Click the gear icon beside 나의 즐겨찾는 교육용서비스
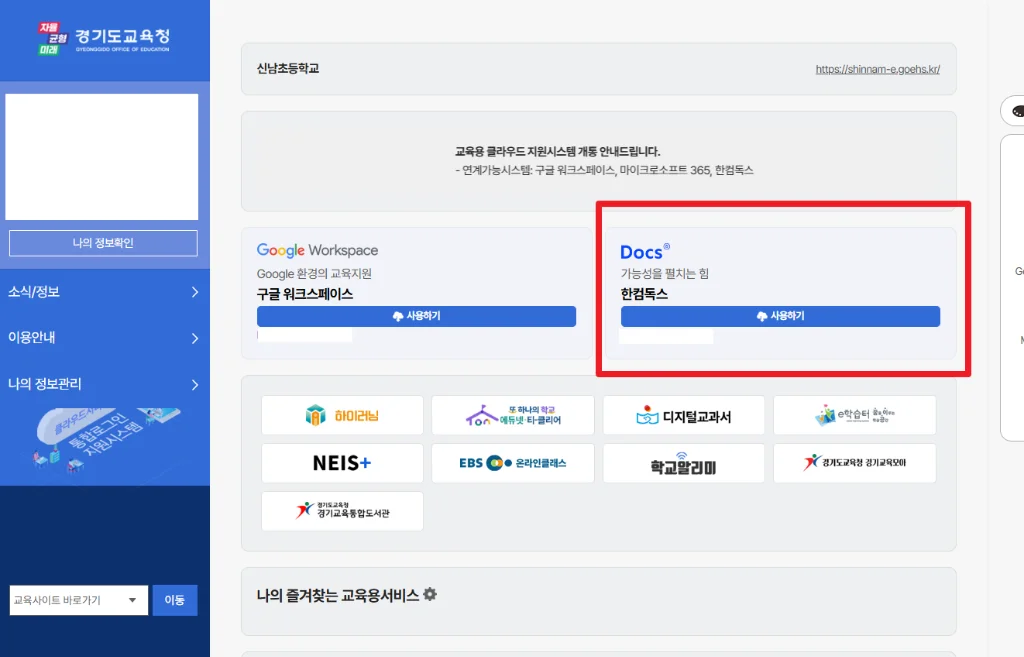1024x657 pixels. click(x=429, y=594)
